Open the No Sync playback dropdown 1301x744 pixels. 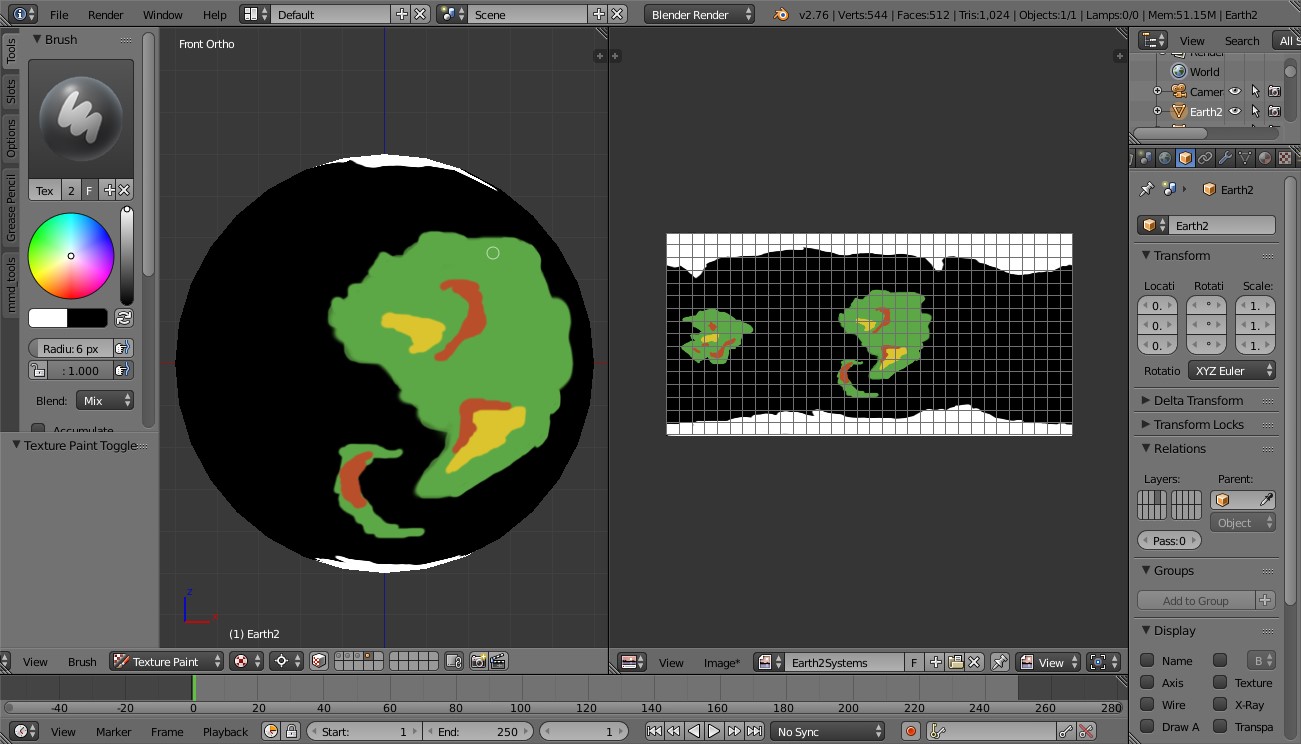pyautogui.click(x=827, y=731)
